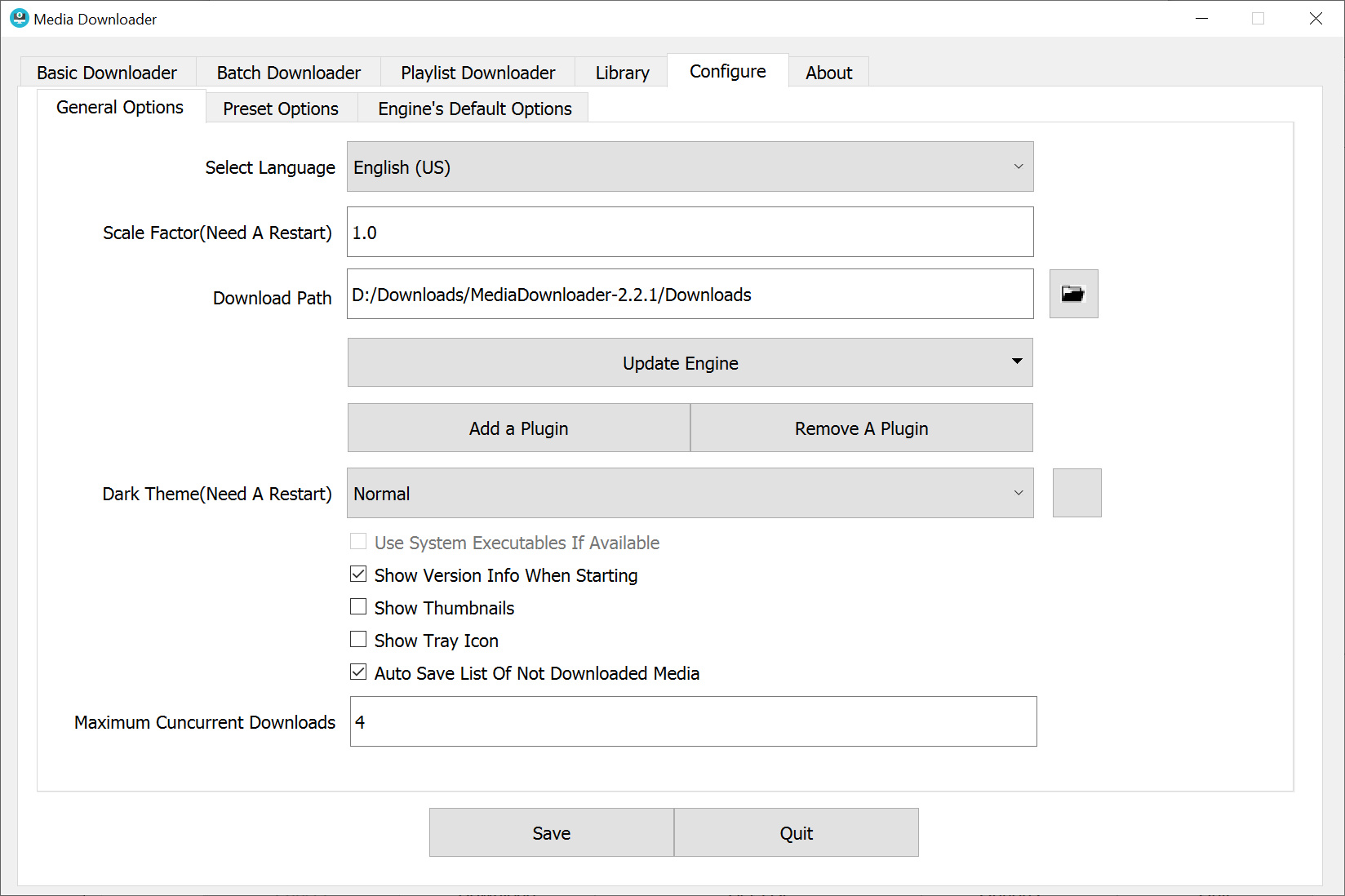Click Remove A Plugin button
The image size is (1345, 896).
click(x=862, y=428)
